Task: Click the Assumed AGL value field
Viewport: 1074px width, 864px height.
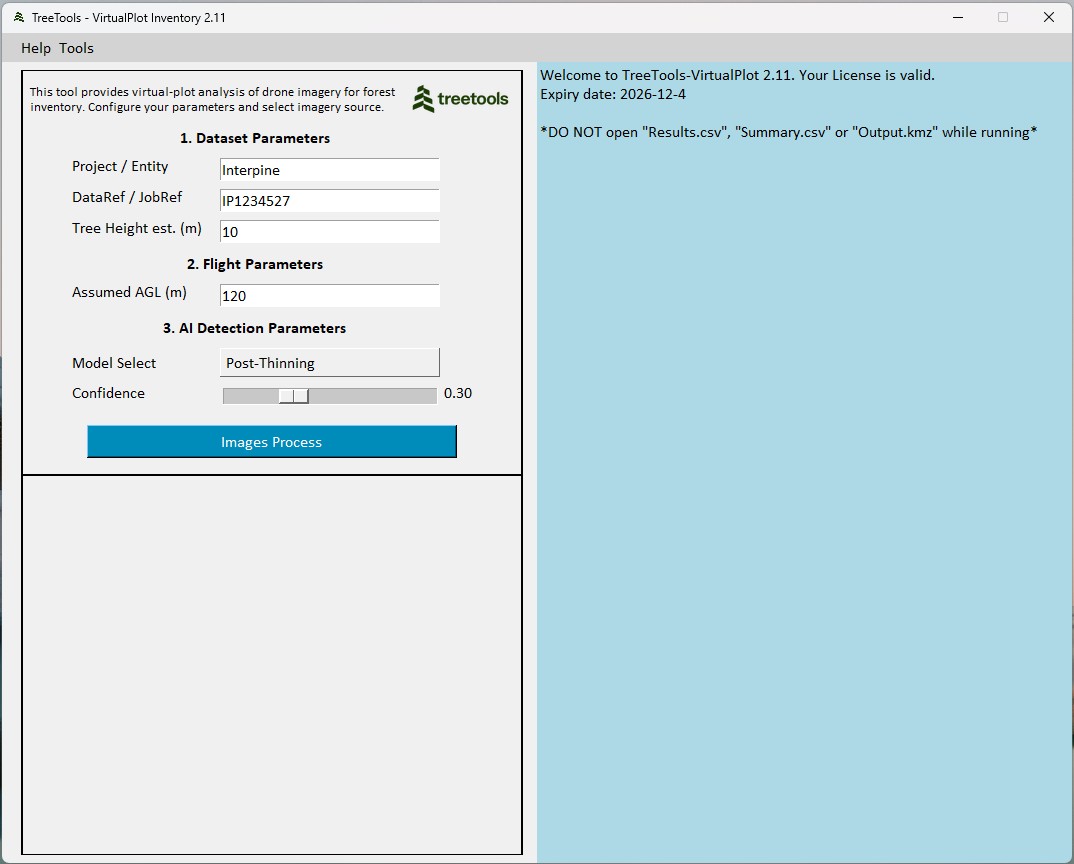Action: 329,296
